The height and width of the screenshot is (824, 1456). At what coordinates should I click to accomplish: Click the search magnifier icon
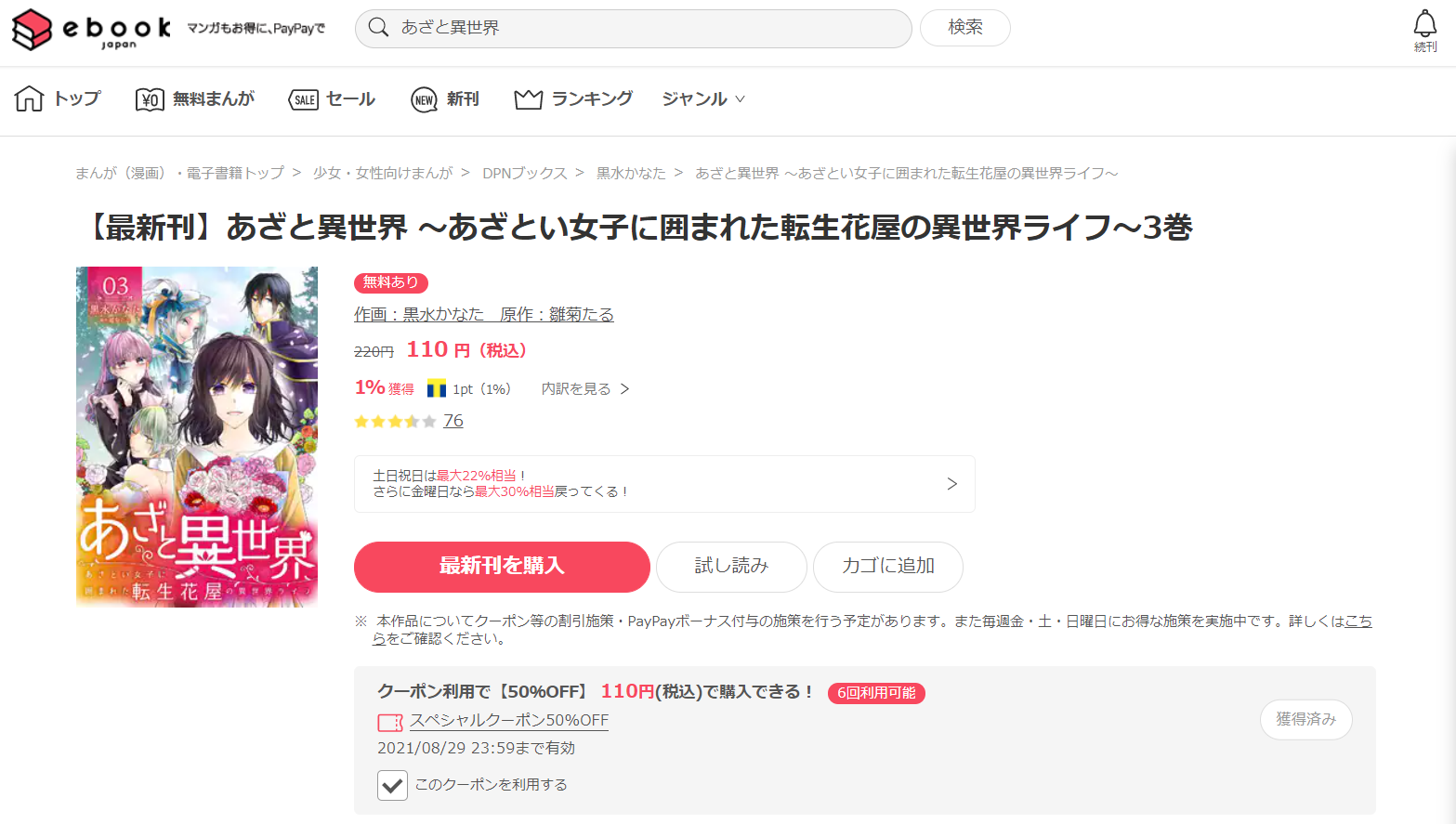378,28
